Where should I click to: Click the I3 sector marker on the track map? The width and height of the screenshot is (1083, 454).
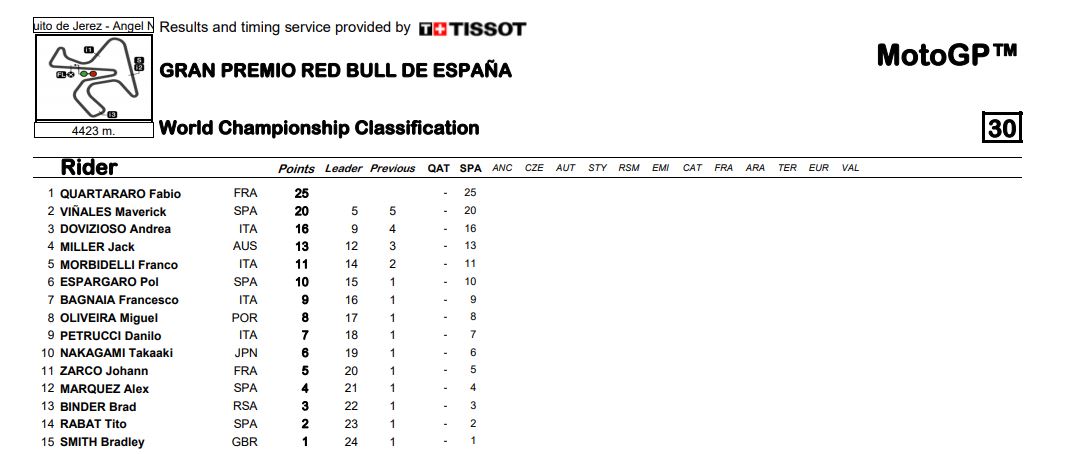point(112,114)
